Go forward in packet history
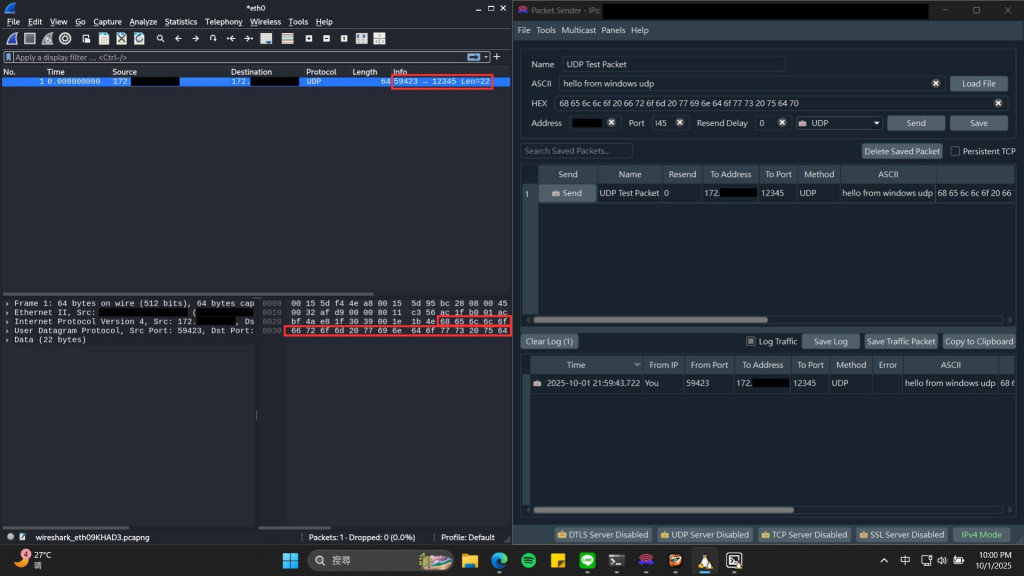1024x576 pixels. click(x=195, y=39)
